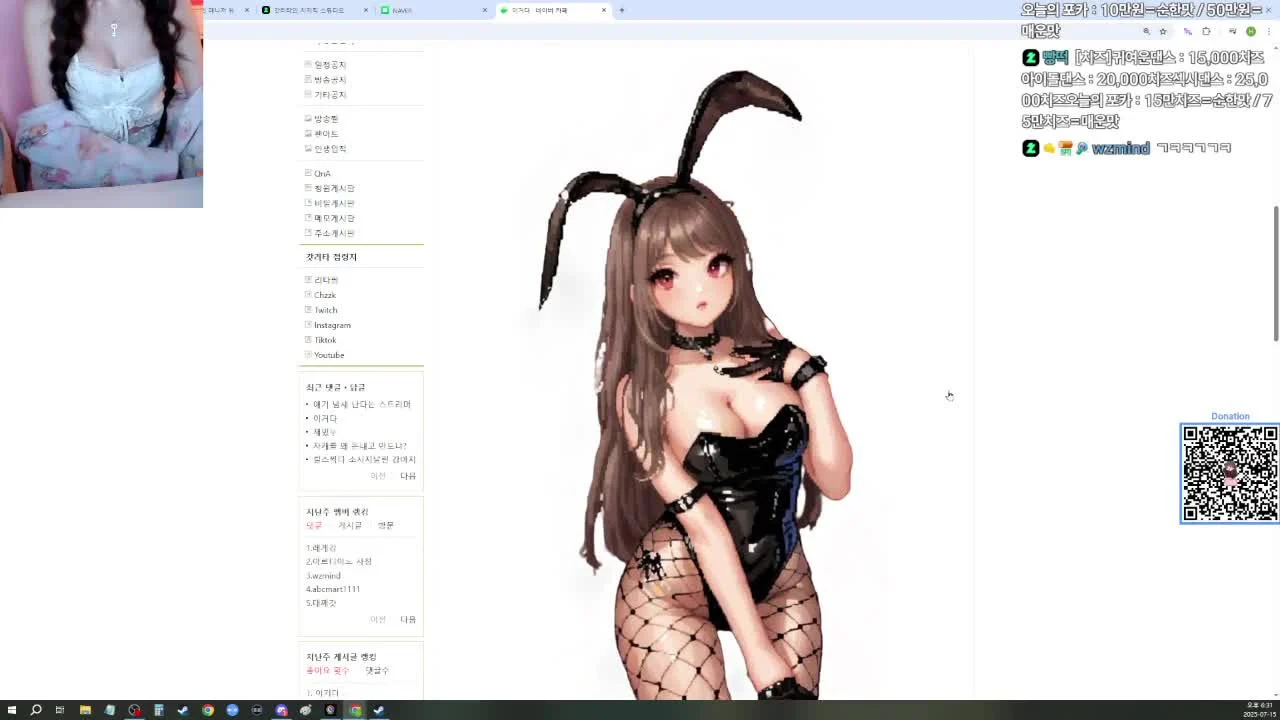Open Task View on the taskbar
The image size is (1280, 720).
60,710
